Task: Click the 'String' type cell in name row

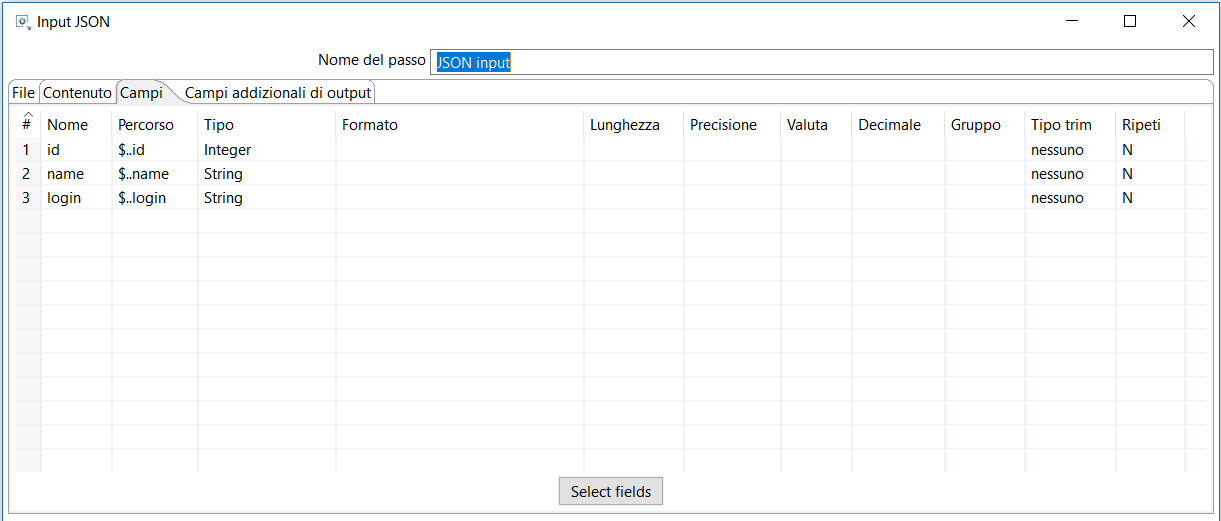Action: tap(267, 174)
